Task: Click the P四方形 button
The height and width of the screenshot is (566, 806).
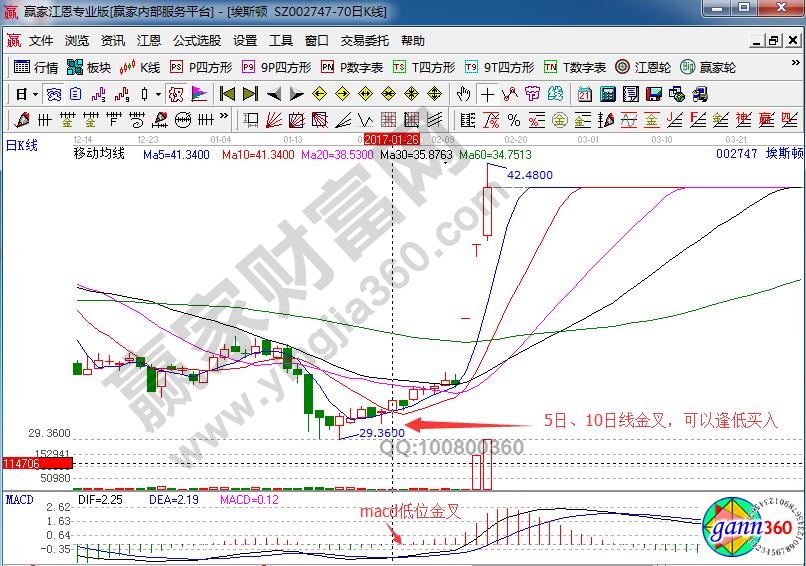Action: (x=200, y=68)
